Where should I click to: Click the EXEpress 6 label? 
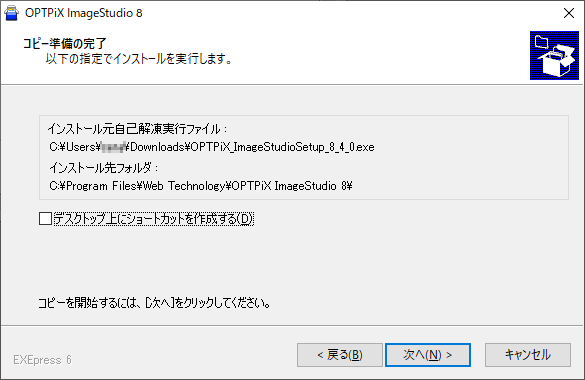[x=42, y=360]
